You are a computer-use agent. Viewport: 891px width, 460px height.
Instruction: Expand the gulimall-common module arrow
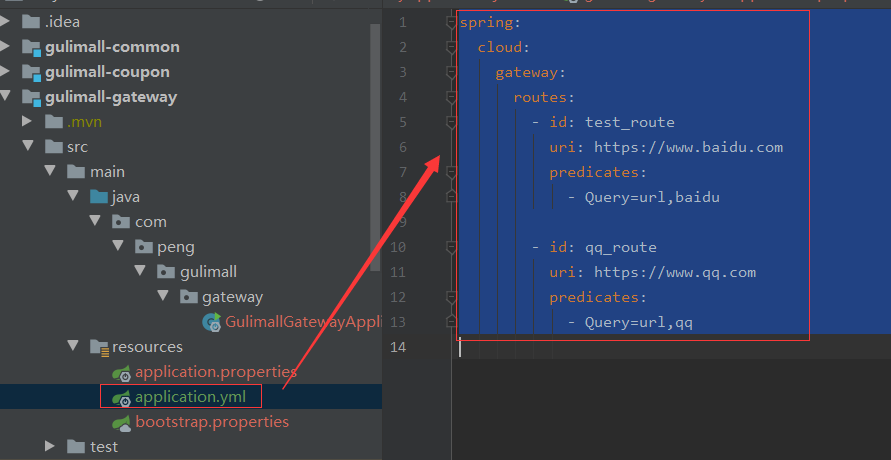[x=5, y=47]
